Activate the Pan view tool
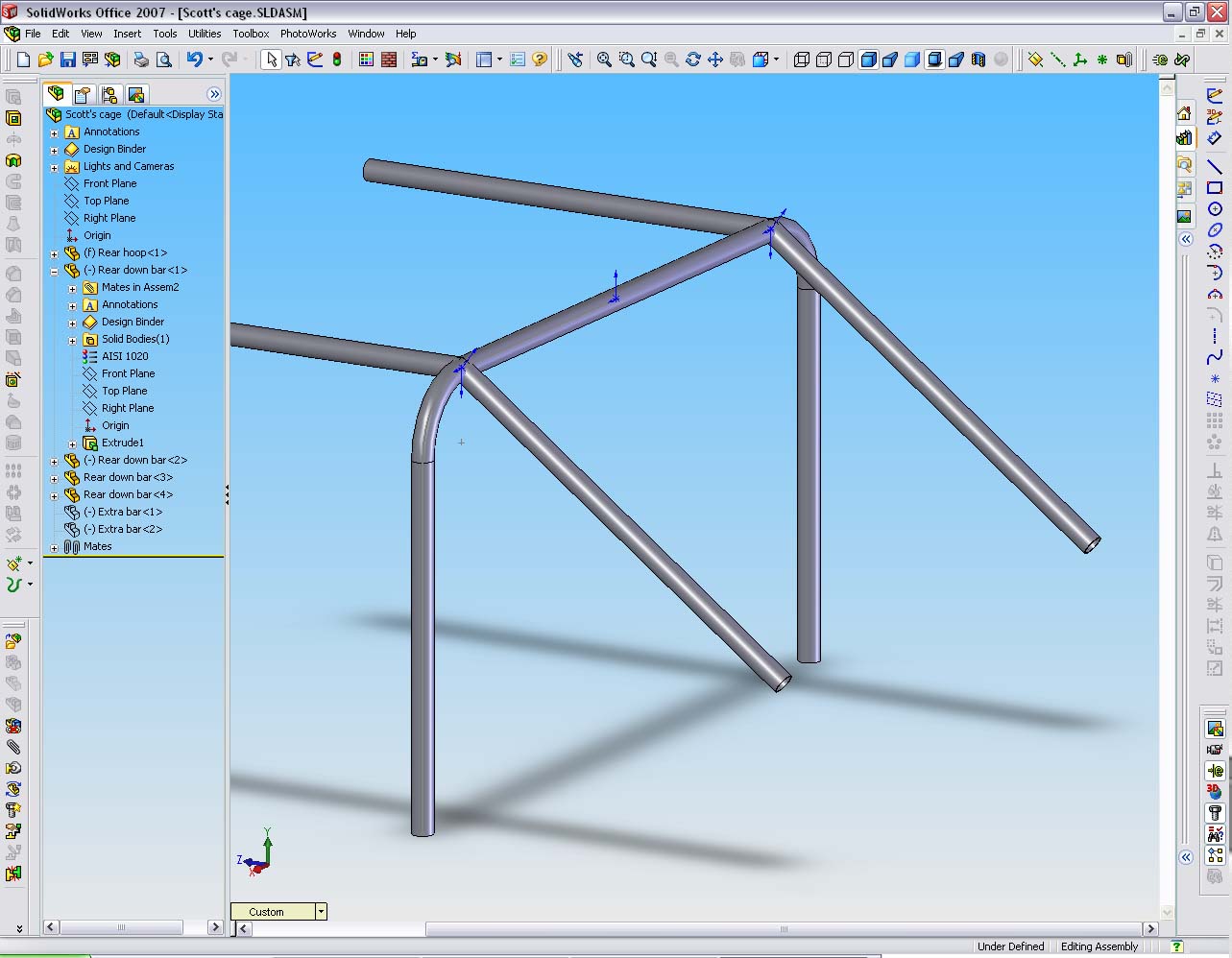This screenshot has height=958, width=1232. [715, 60]
